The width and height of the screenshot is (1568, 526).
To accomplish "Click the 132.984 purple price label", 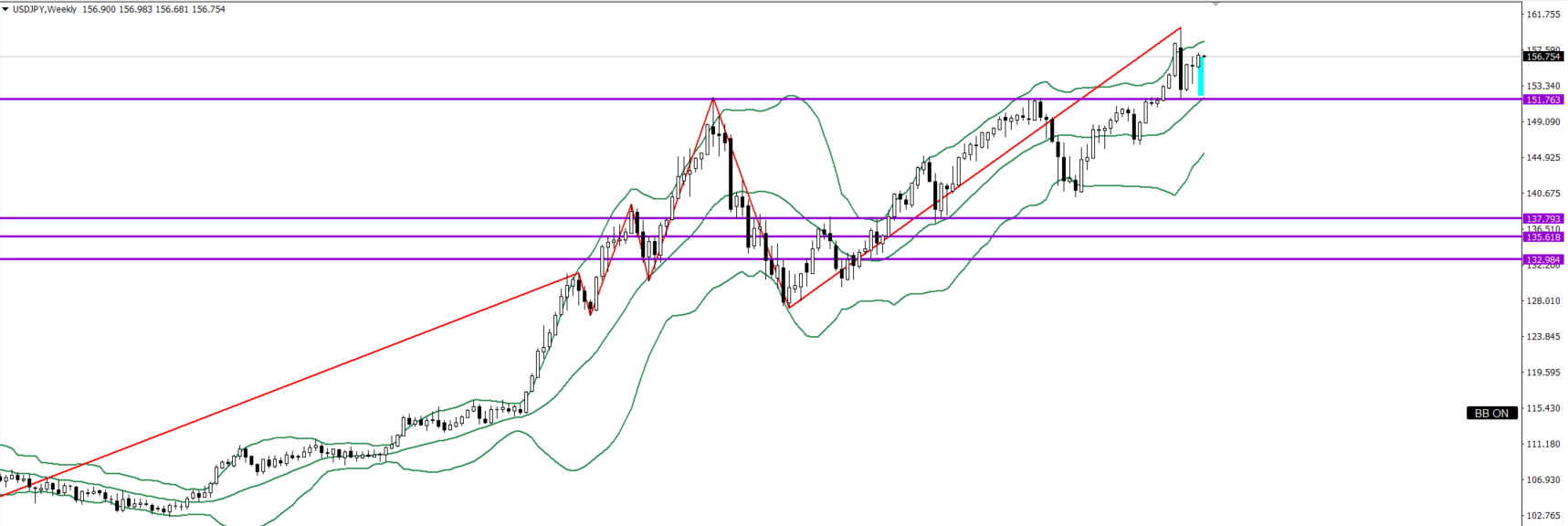I will pos(1543,259).
